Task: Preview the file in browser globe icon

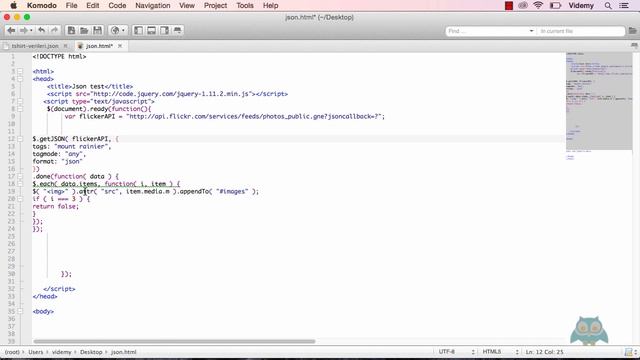Action: pyautogui.click(x=115, y=31)
